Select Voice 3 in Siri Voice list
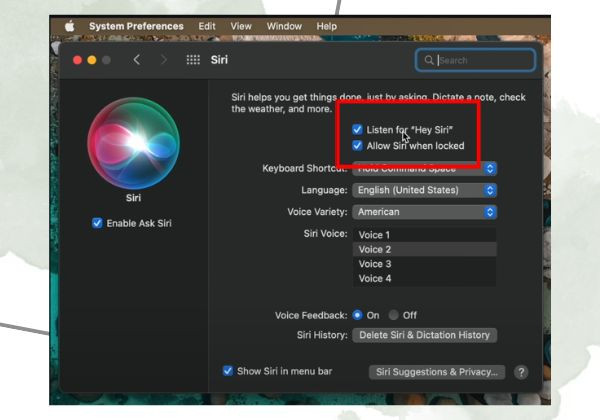This screenshot has height=420, width=600. (424, 264)
